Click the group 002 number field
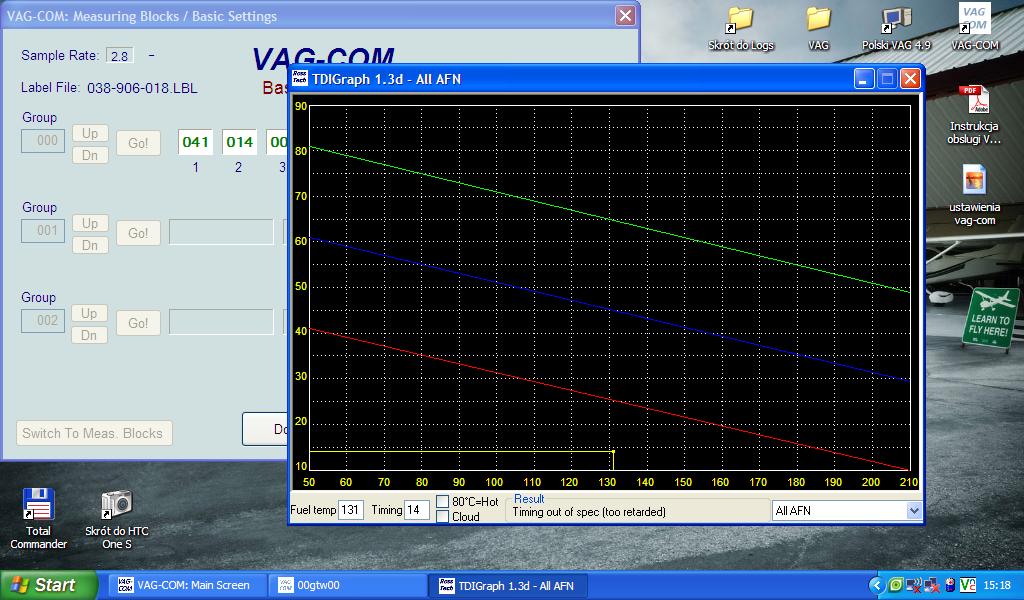 pyautogui.click(x=43, y=321)
